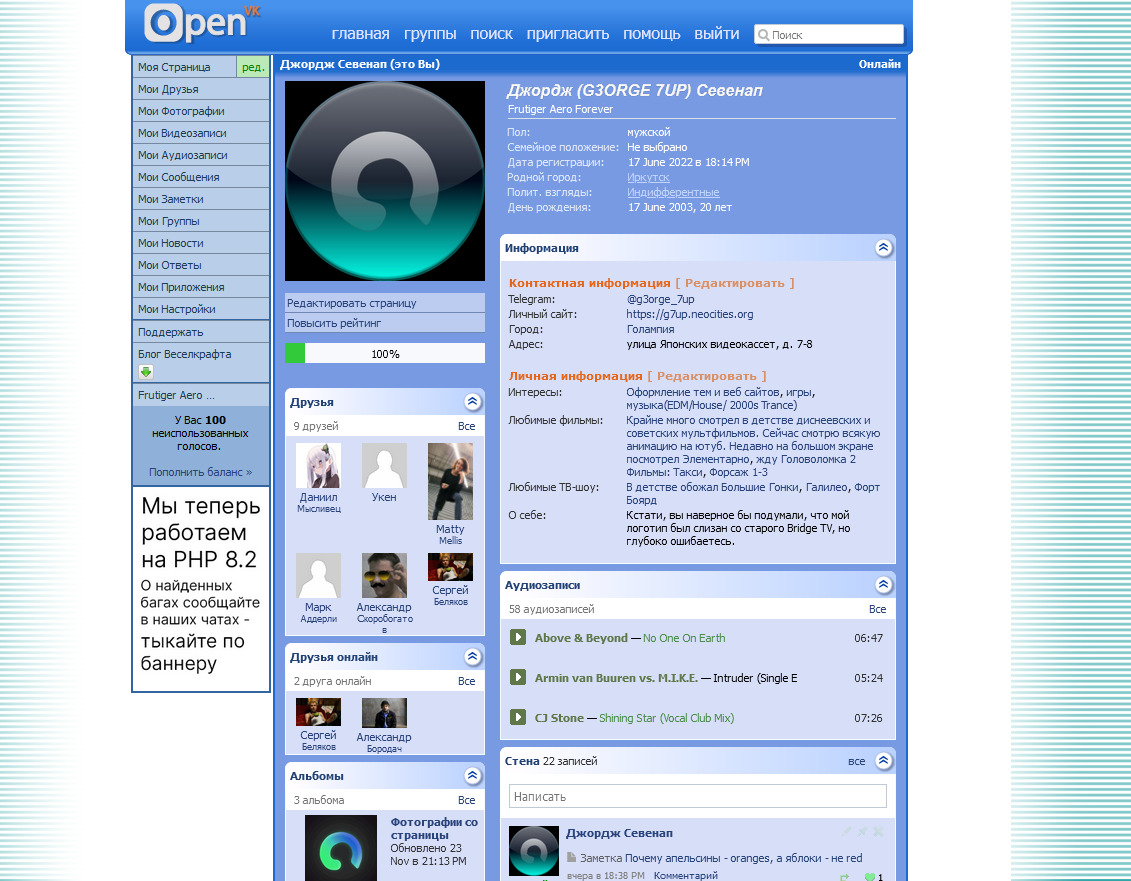Open the @g3orge_7up Telegram link
This screenshot has height=881, width=1131.
tap(661, 299)
